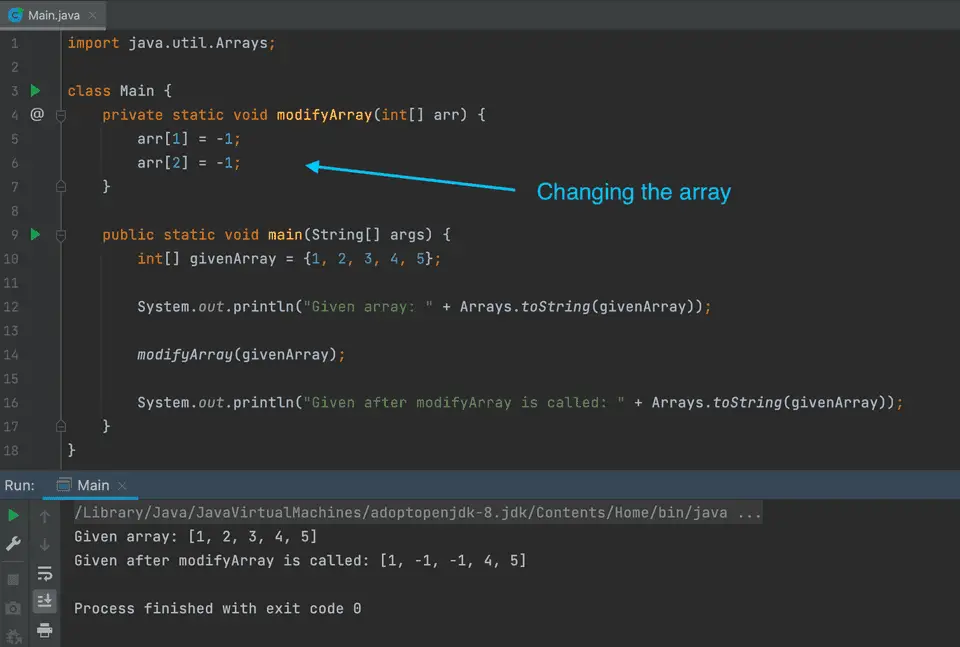Toggle scroll to end of console output

click(x=45, y=601)
